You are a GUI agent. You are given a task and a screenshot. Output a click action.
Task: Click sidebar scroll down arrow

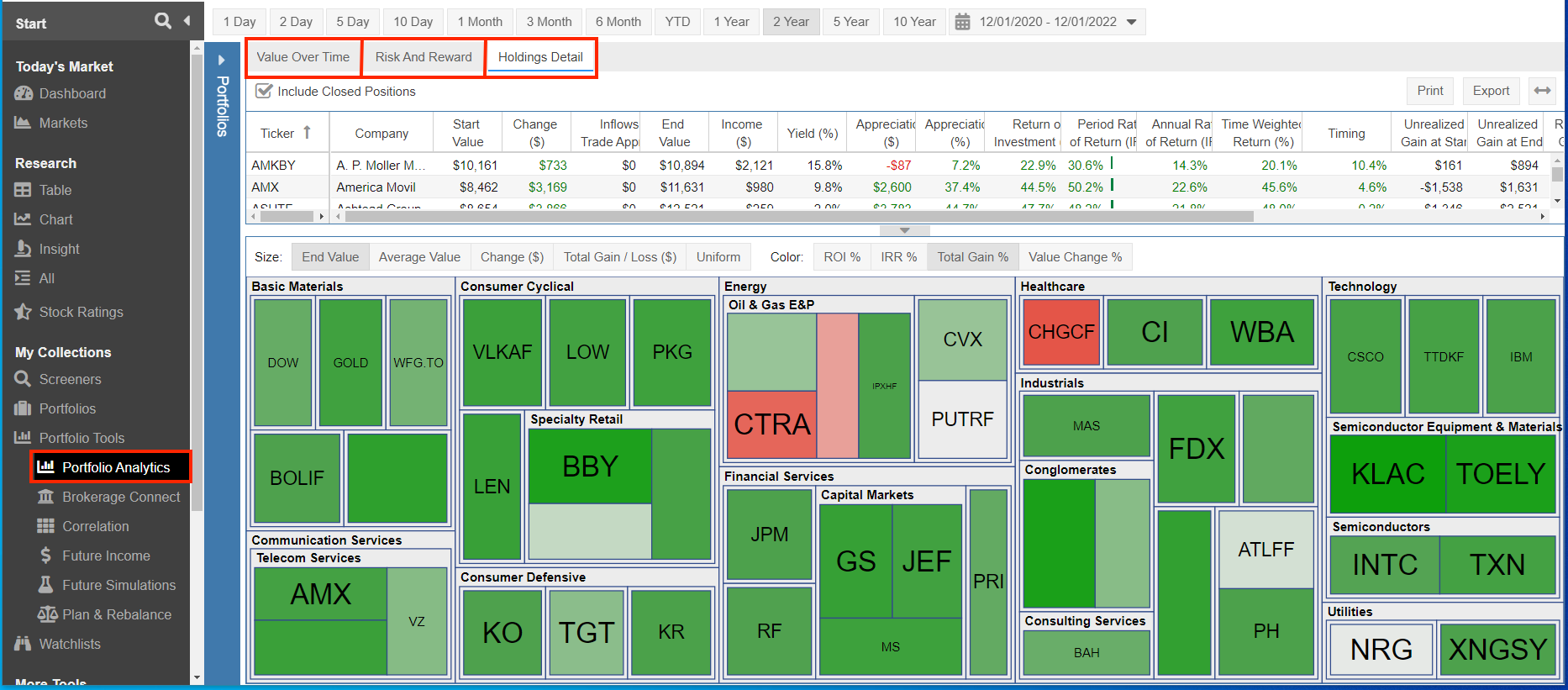pyautogui.click(x=197, y=677)
